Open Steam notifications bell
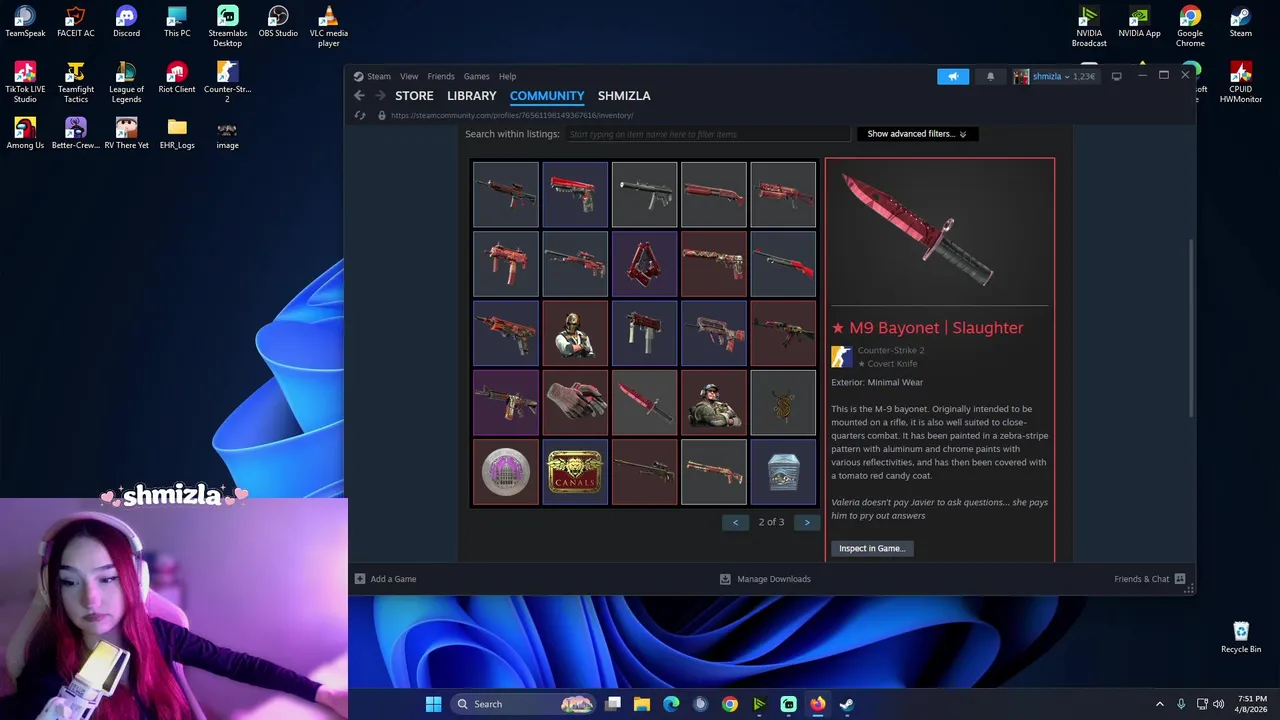 pyautogui.click(x=990, y=76)
